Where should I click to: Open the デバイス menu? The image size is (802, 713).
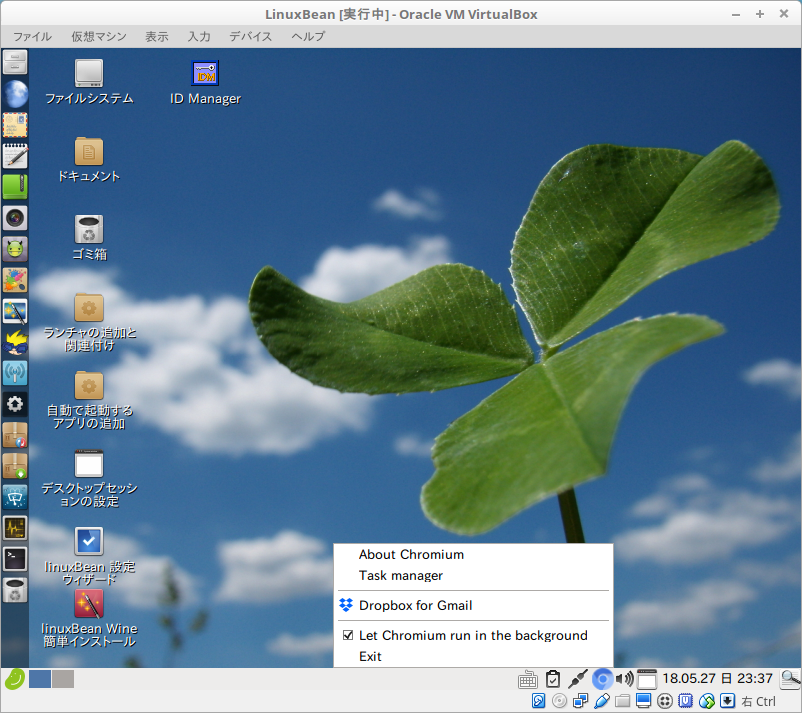251,36
